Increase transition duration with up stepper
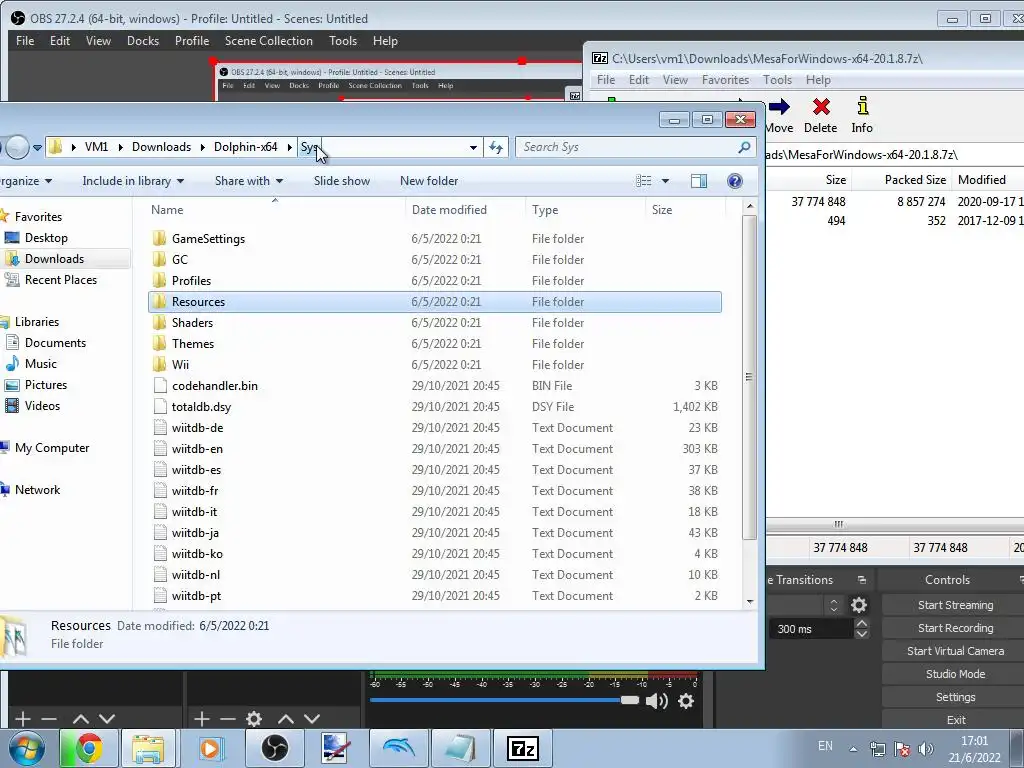Screen dimensions: 1024x768 pos(861,624)
